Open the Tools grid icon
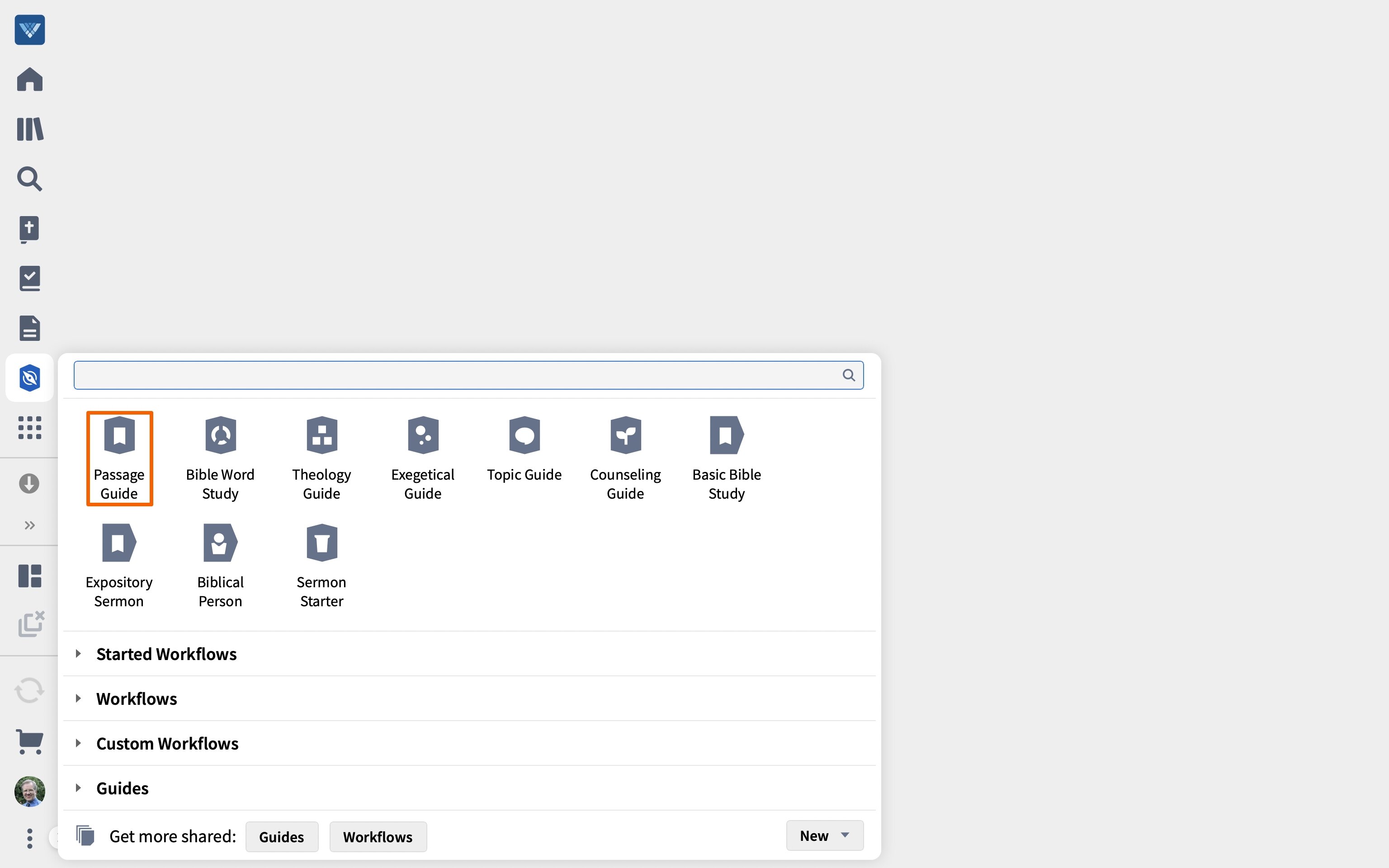1389x868 pixels. point(30,428)
